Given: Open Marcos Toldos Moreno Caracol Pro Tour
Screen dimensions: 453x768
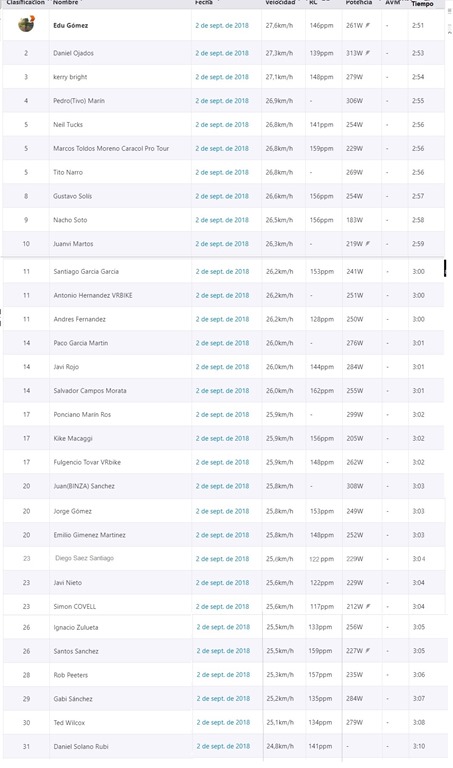Looking at the screenshot, I should [x=111, y=148].
